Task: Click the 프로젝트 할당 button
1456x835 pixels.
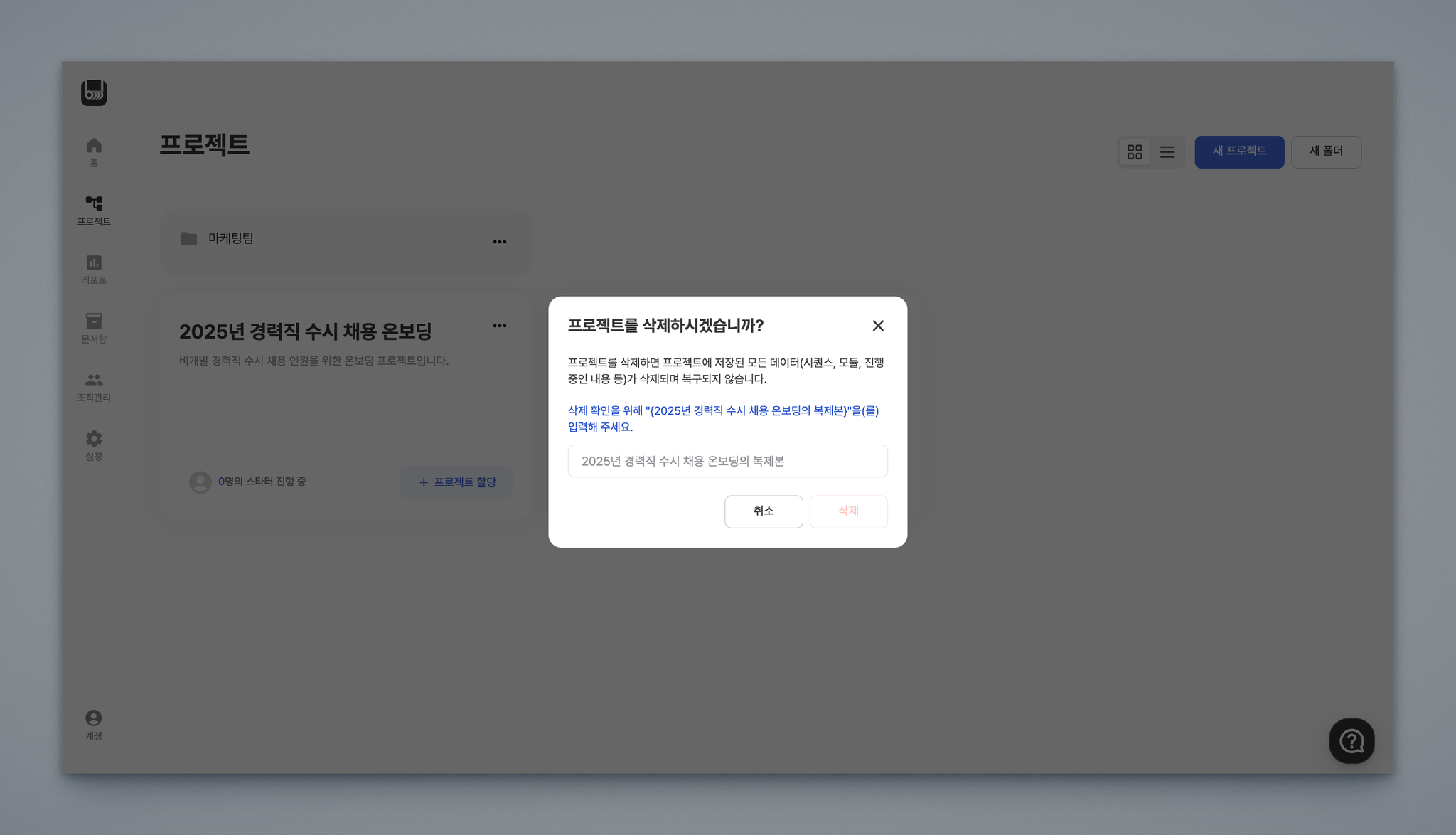Action: click(456, 482)
